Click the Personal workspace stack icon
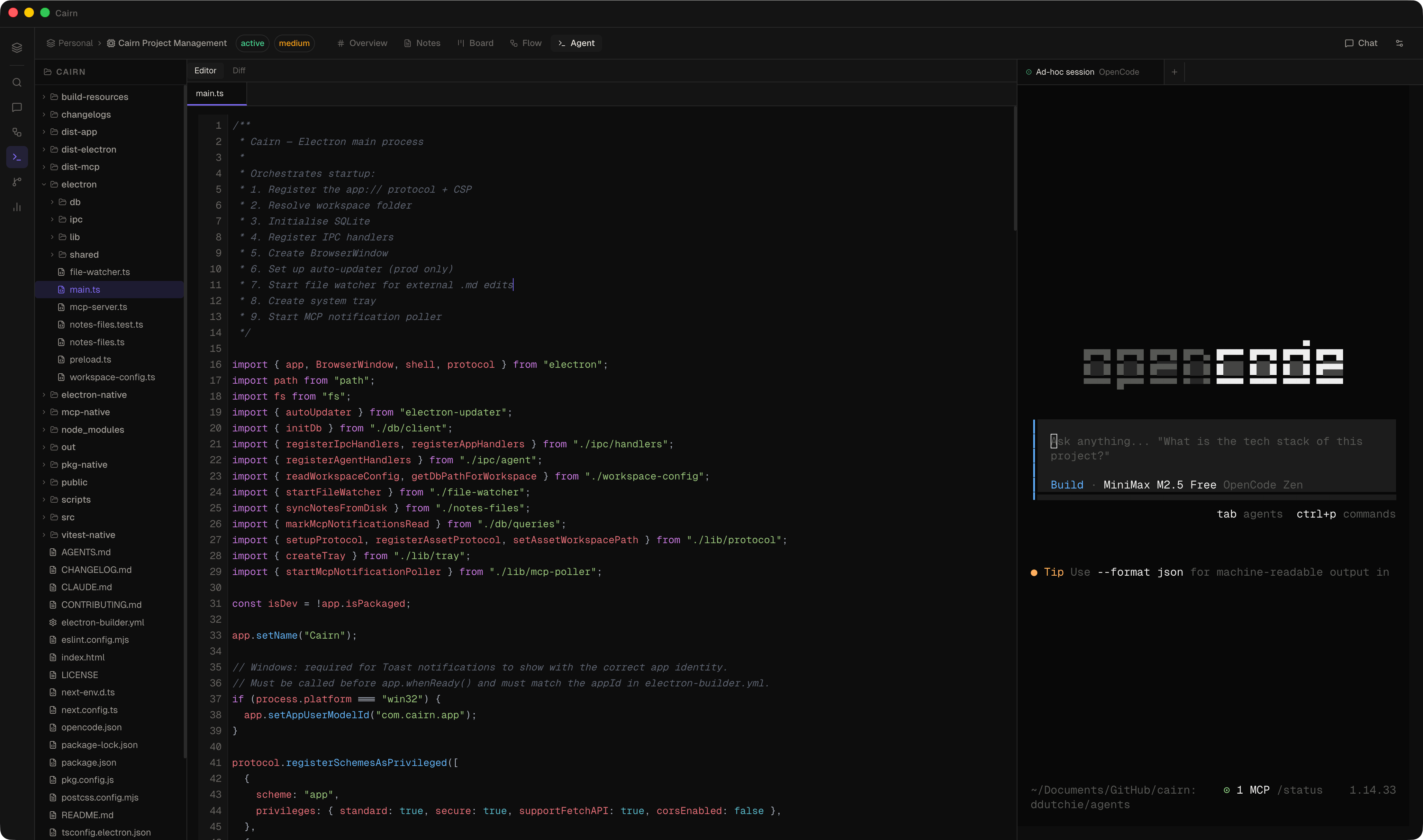This screenshot has width=1423, height=840. click(51, 43)
